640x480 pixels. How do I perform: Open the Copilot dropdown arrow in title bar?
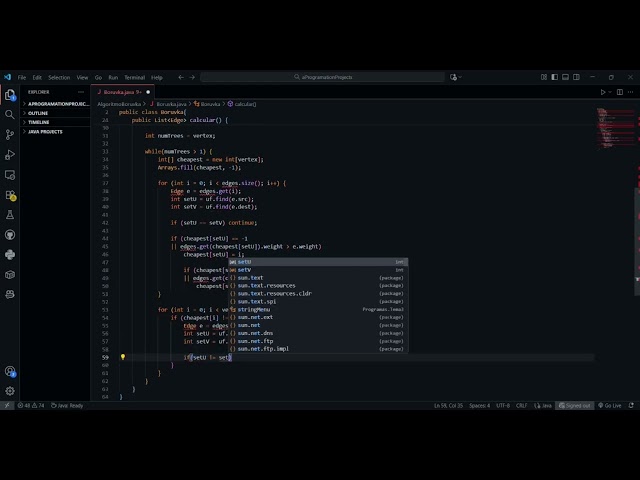[460, 77]
